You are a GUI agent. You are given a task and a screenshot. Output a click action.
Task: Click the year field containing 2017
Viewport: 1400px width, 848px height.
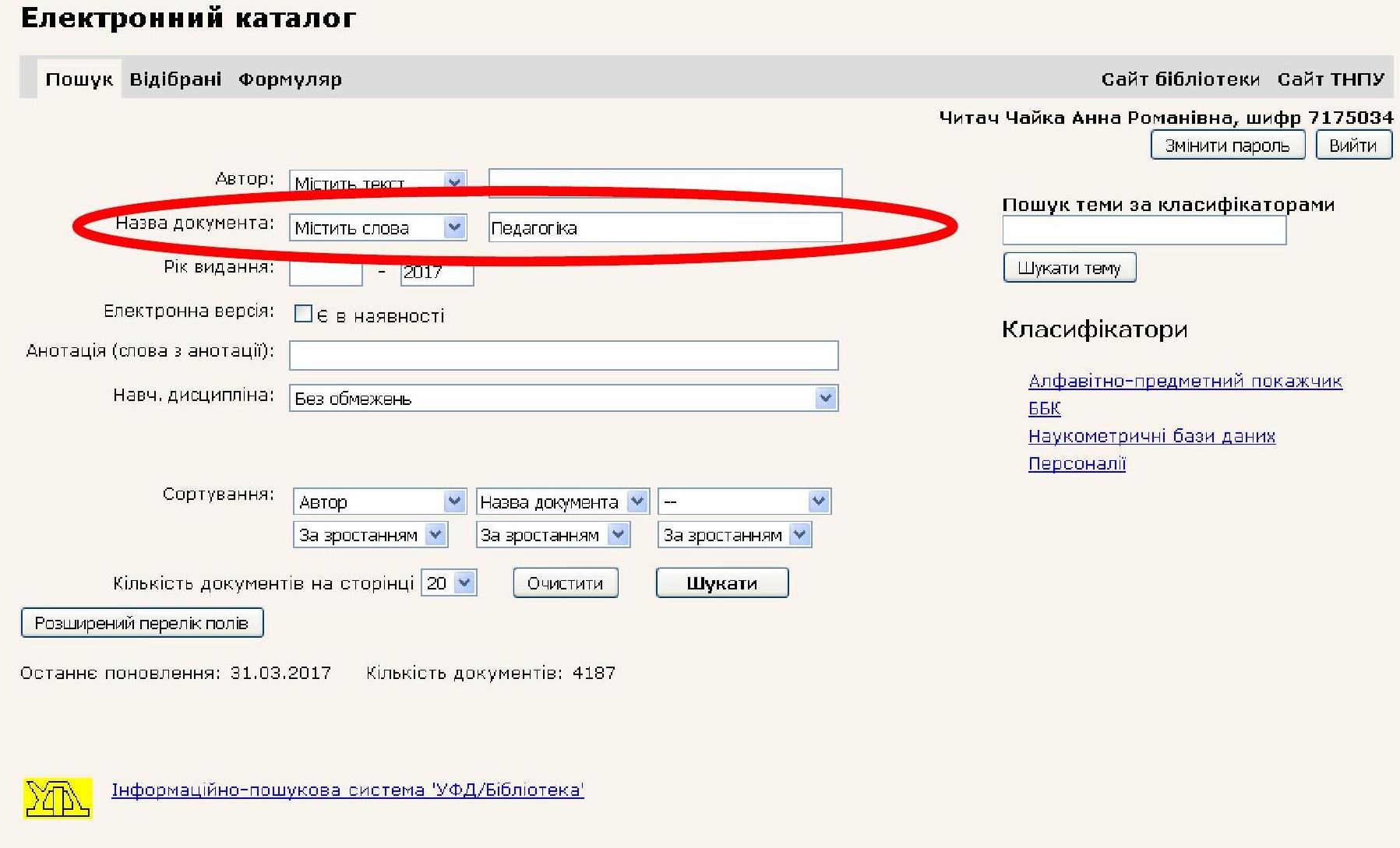(x=437, y=272)
